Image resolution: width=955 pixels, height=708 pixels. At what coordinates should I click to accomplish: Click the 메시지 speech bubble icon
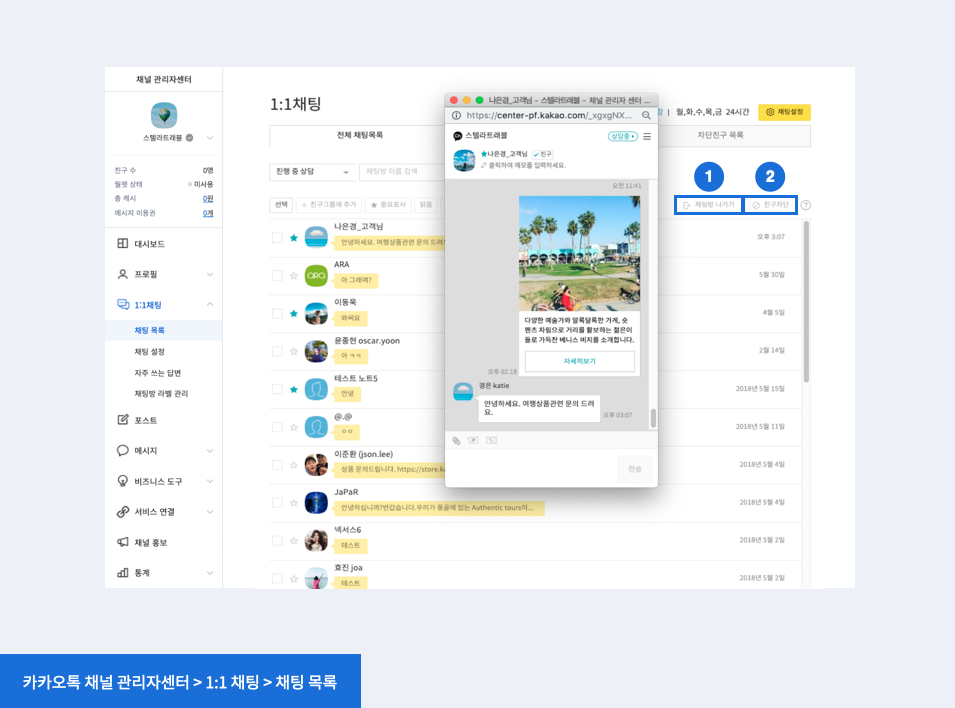(x=122, y=450)
